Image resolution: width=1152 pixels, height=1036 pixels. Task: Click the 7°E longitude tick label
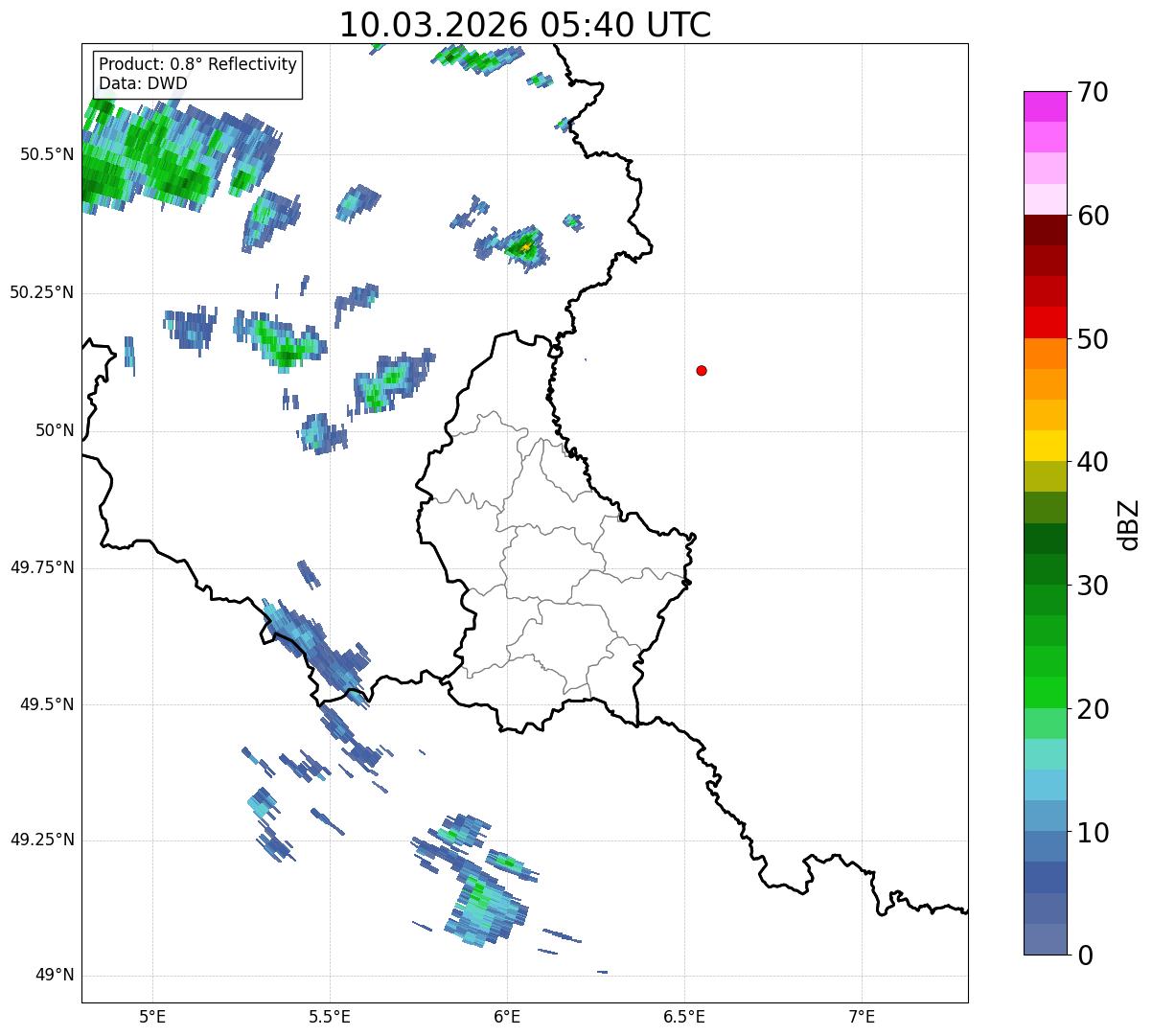[x=863, y=1016]
